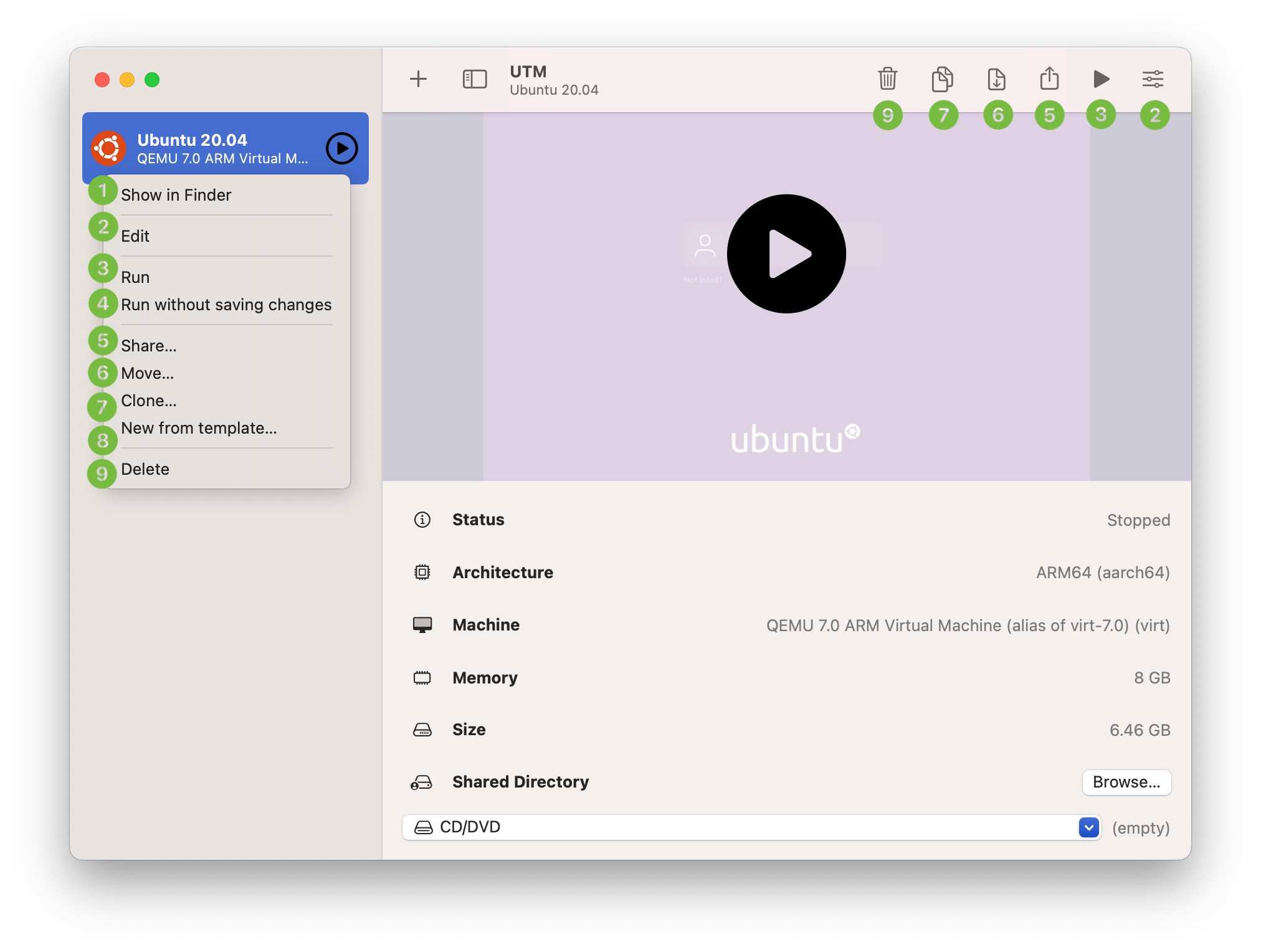1261x952 pixels.
Task: Select Show in Finder menu item
Action: pyautogui.click(x=176, y=195)
